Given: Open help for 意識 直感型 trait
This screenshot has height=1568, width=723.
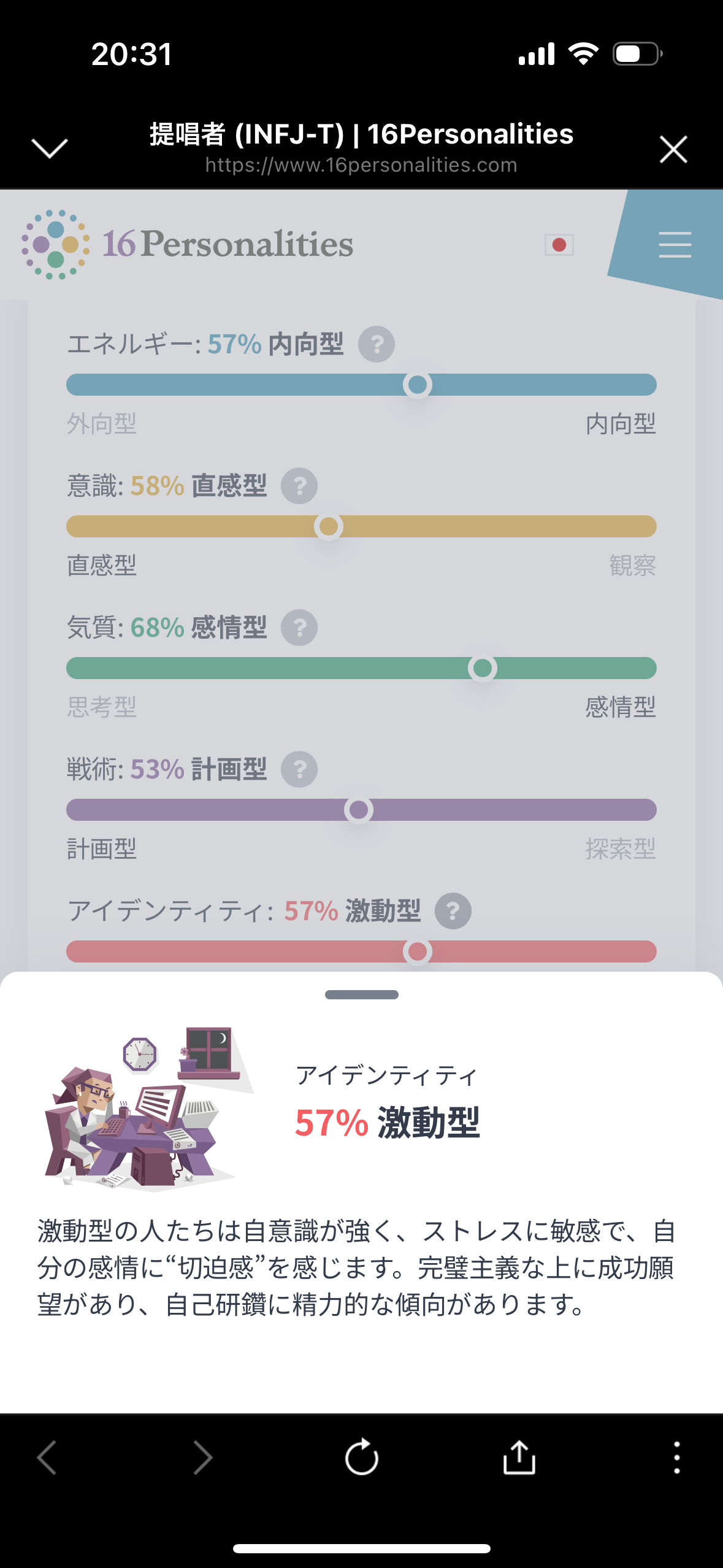Looking at the screenshot, I should pyautogui.click(x=299, y=486).
